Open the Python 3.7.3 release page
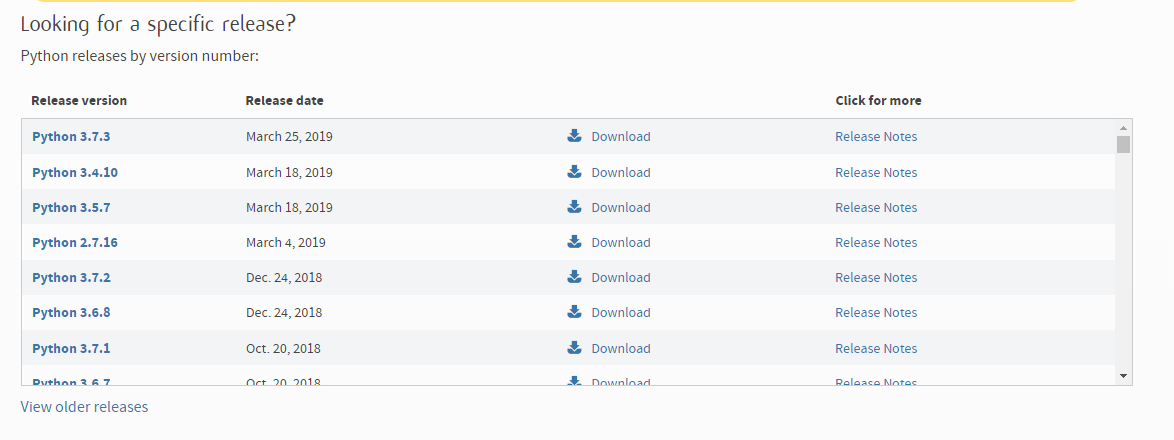 pyautogui.click(x=71, y=137)
